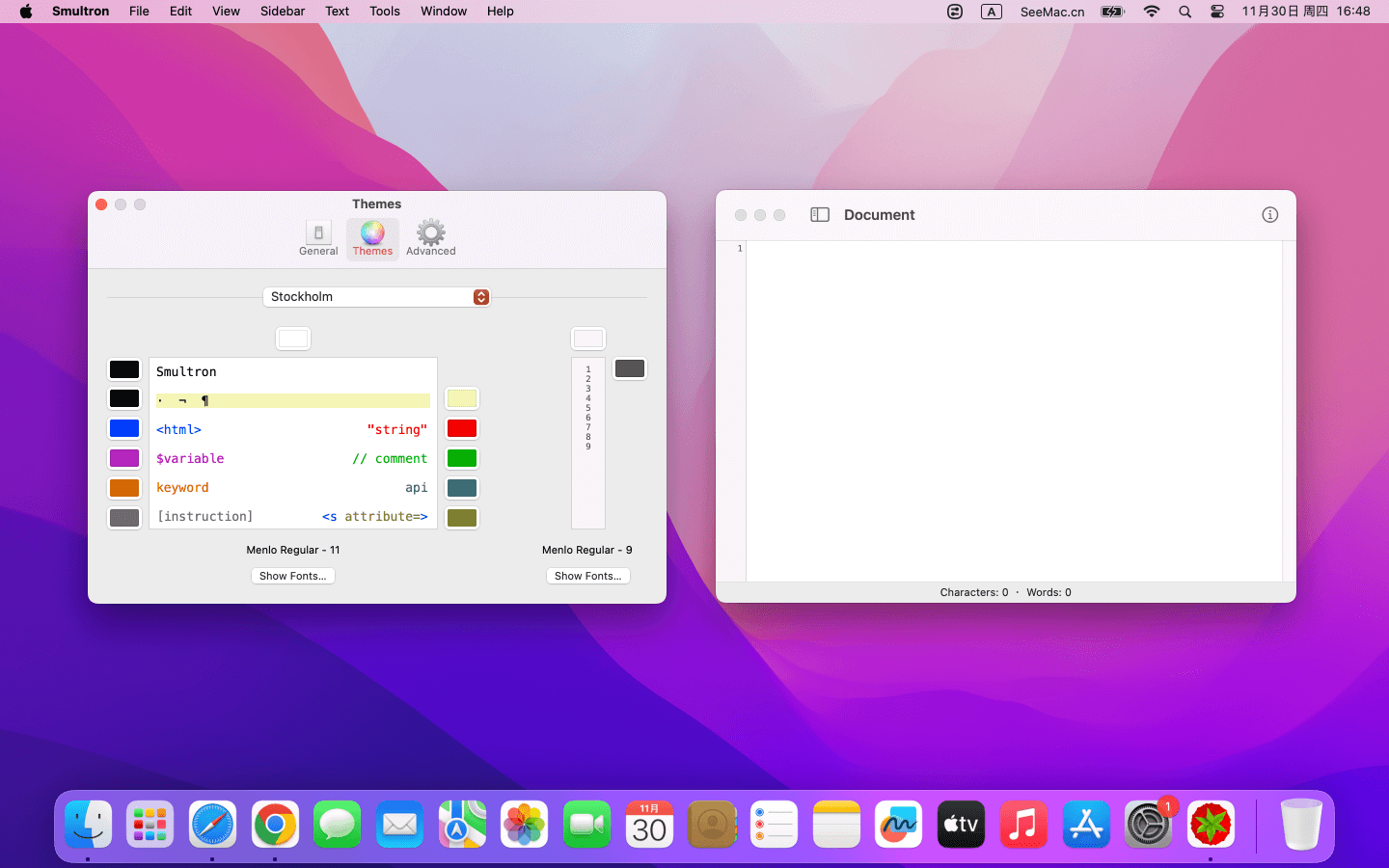
Task: Open Control Center in menu bar
Action: (x=1217, y=12)
